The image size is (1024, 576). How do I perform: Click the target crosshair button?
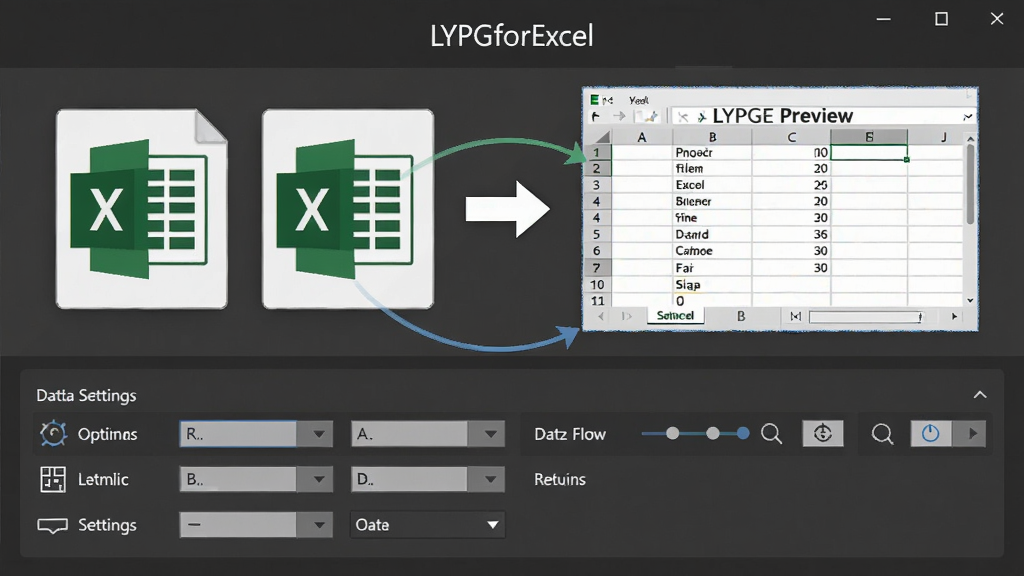click(823, 434)
